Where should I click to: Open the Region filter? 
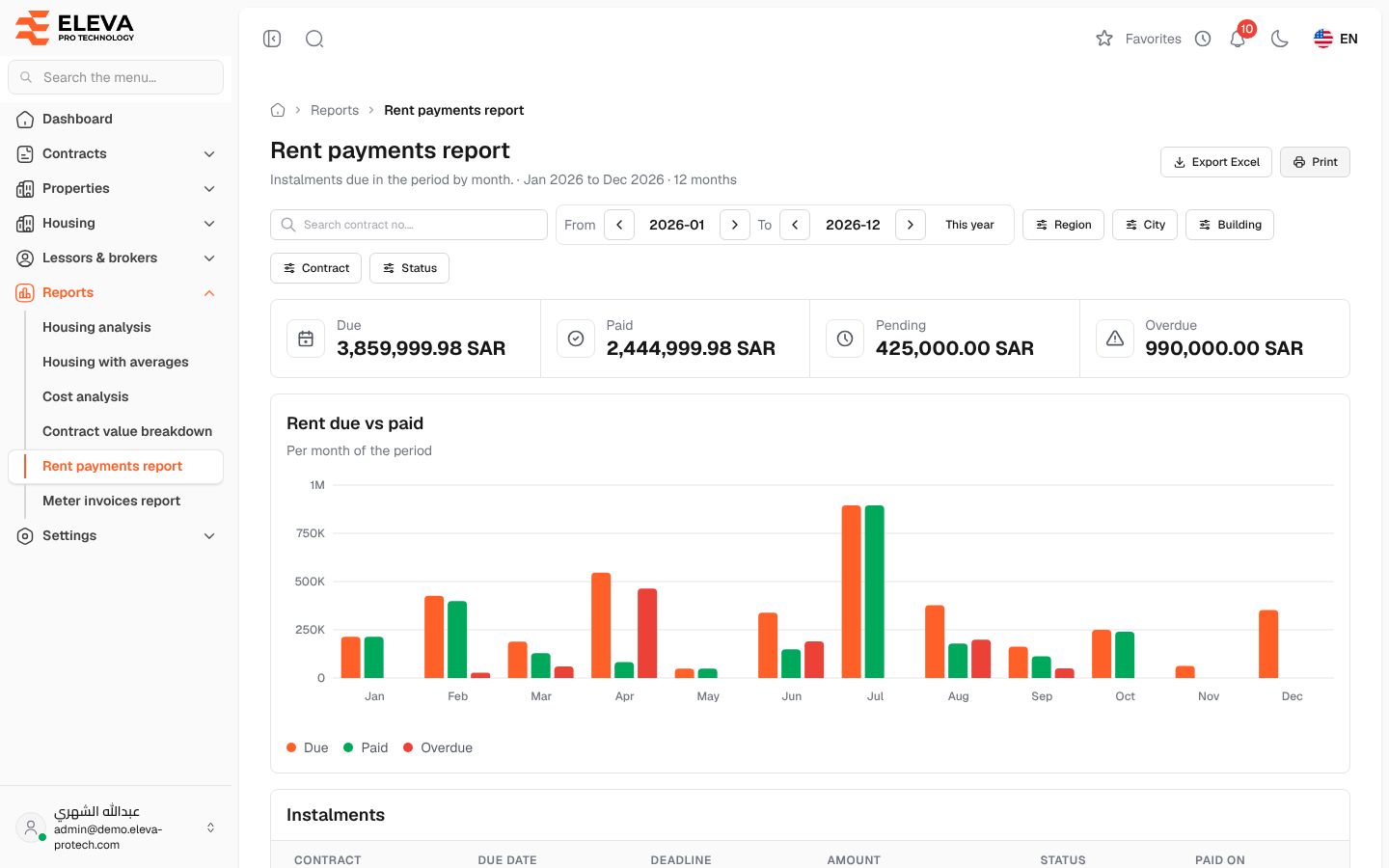click(1063, 225)
